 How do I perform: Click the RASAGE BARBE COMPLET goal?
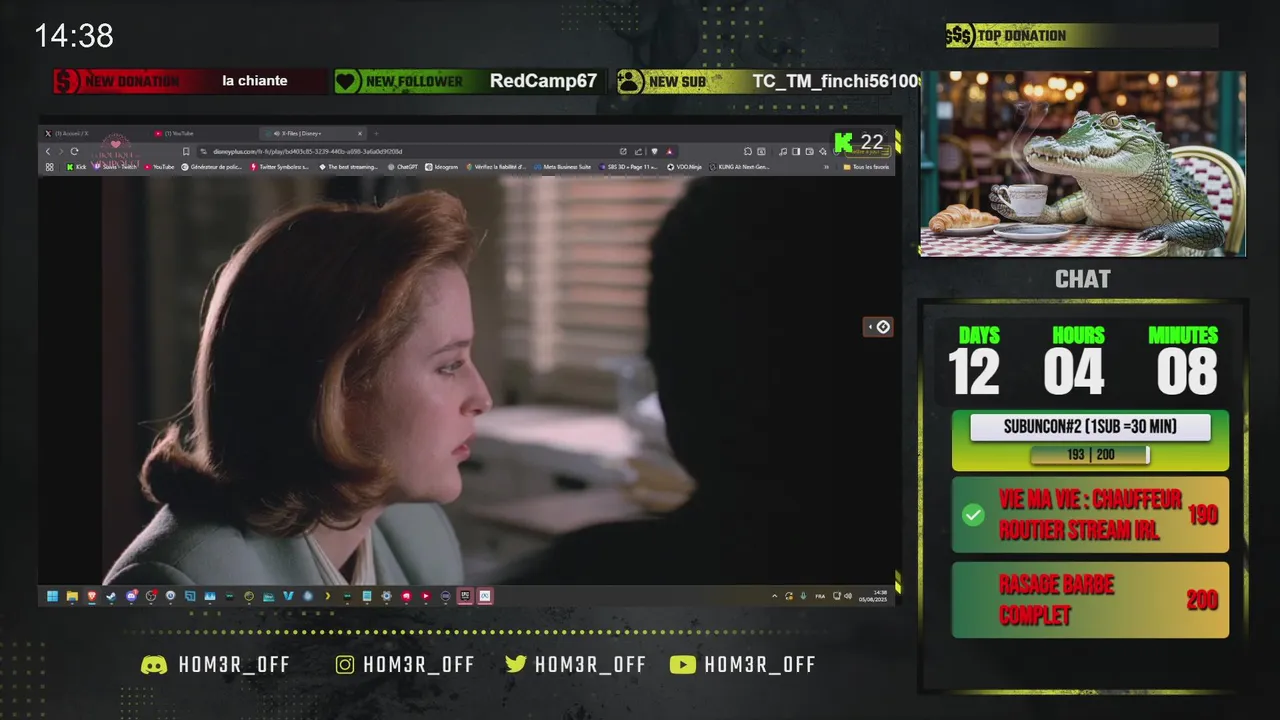coord(1090,599)
